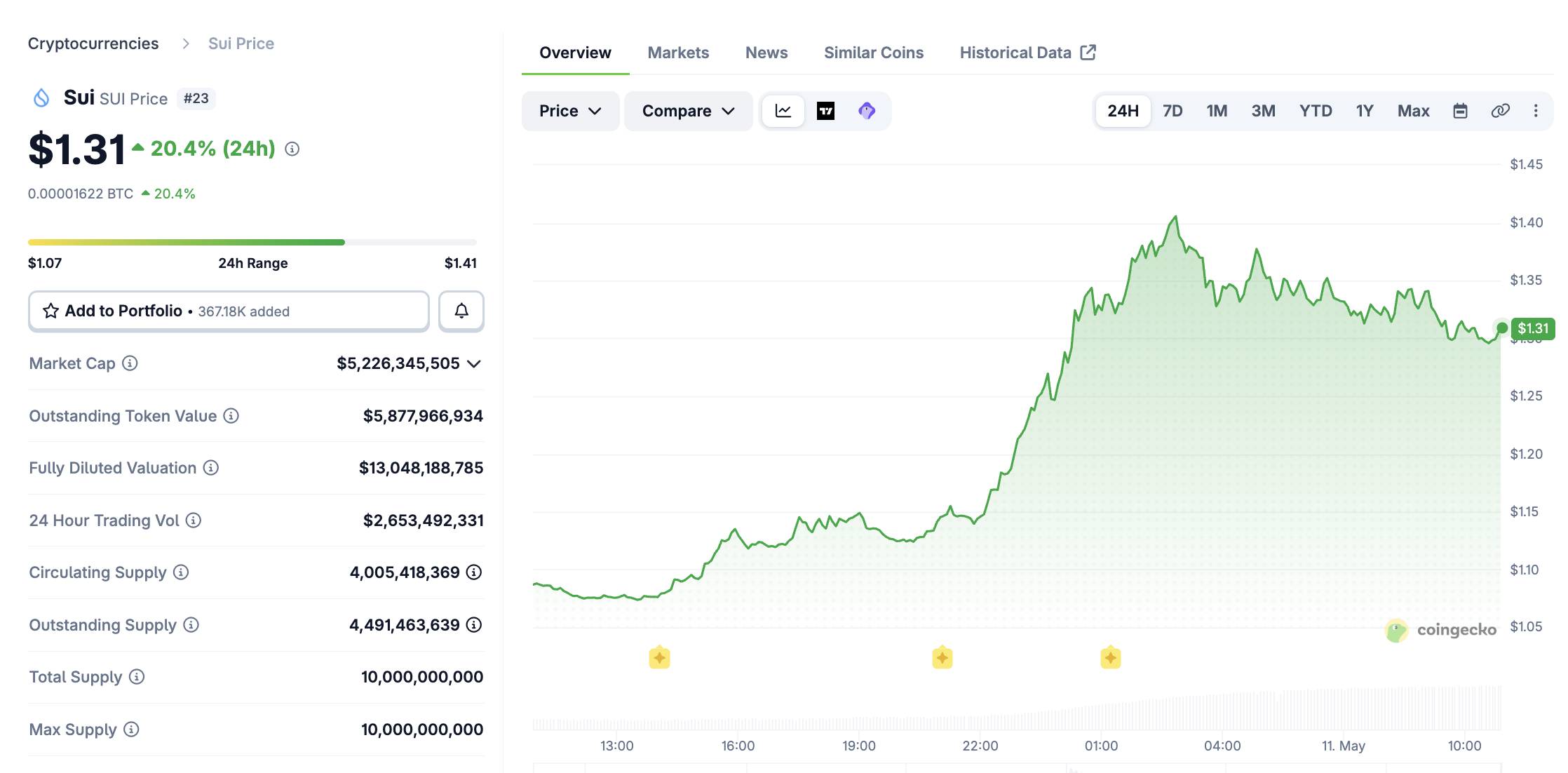The image size is (1568, 773).
Task: Switch to the Markets tab
Action: pos(678,53)
